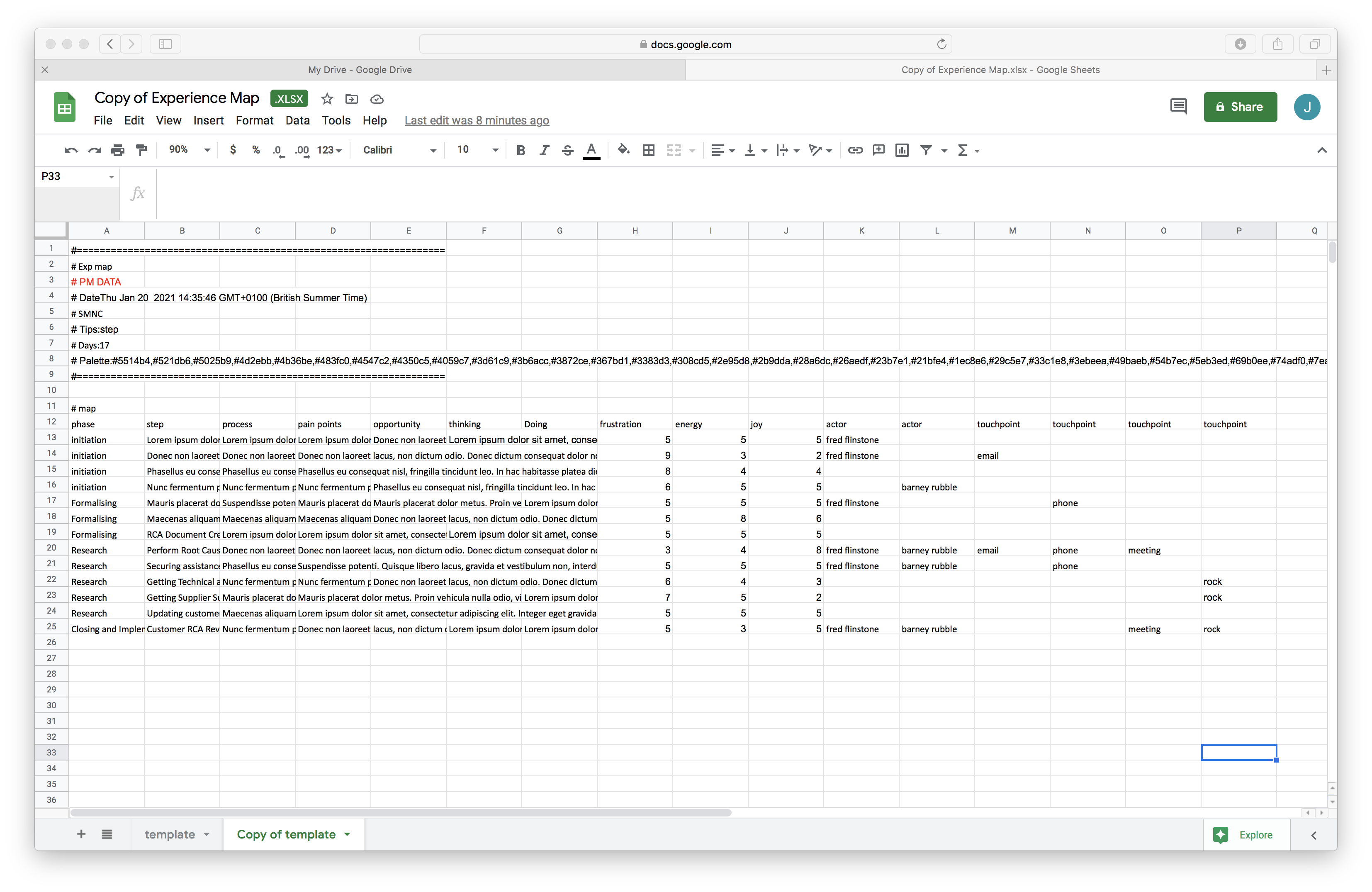1372x892 pixels.
Task: Toggle bold formatting
Action: pyautogui.click(x=521, y=150)
